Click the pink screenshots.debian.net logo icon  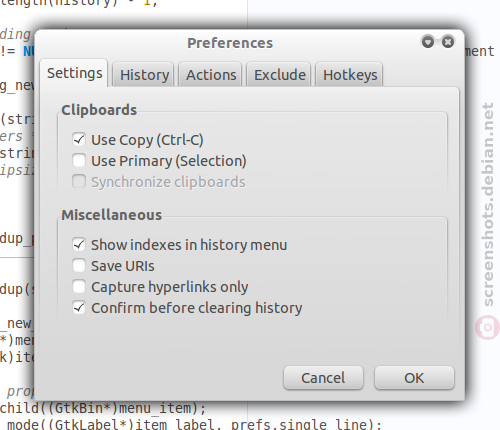pos(487,328)
